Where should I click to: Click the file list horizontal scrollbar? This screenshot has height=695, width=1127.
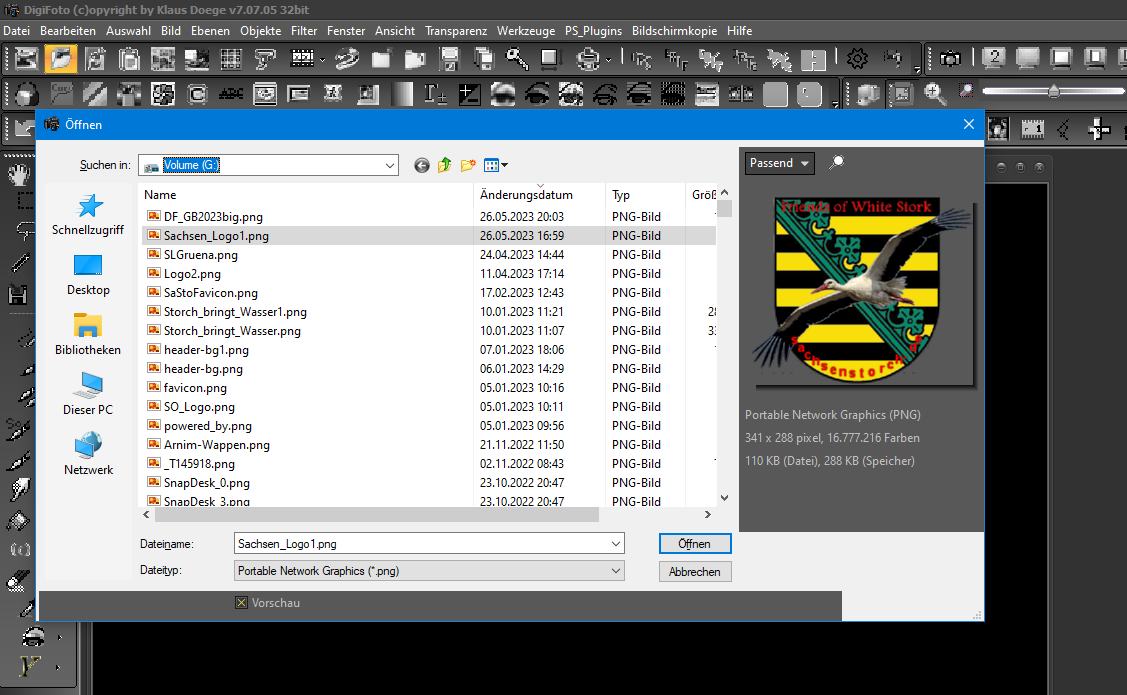[x=377, y=515]
